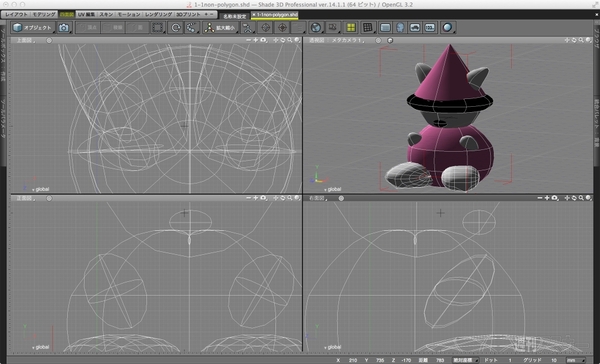Switch to the モデリング workspace tab
Viewport: 600px width, 364px height.
click(44, 15)
